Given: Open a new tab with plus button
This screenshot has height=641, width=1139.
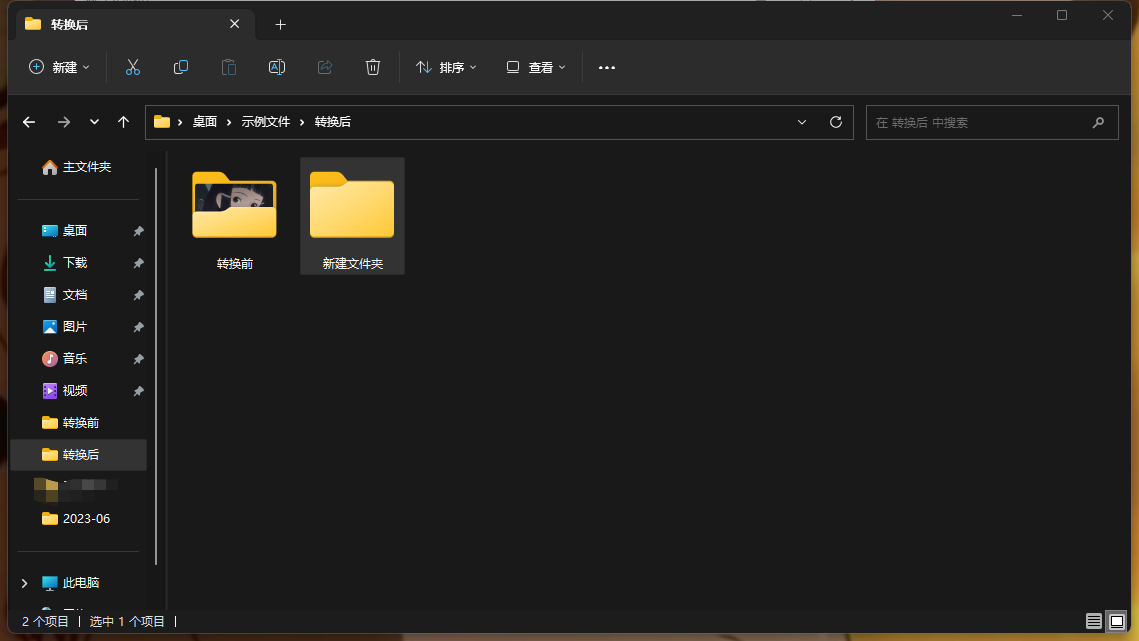Looking at the screenshot, I should click(x=280, y=24).
